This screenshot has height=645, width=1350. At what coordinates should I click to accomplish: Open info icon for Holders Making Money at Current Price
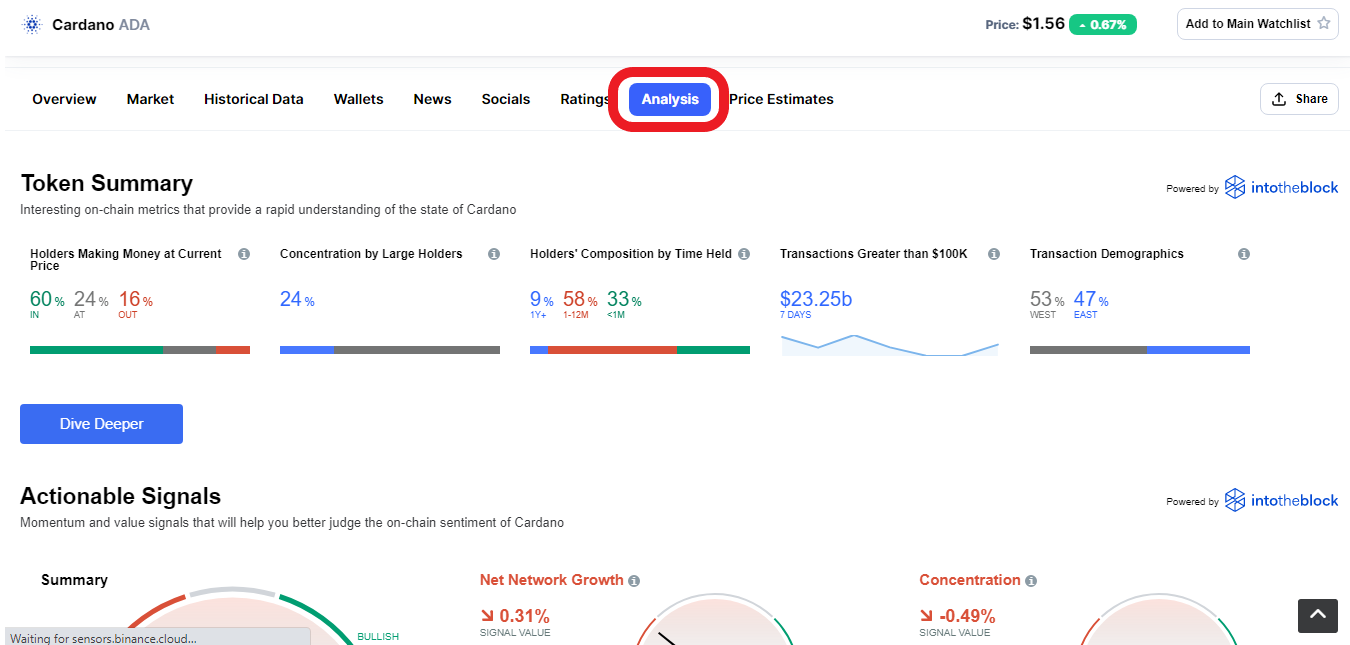pyautogui.click(x=244, y=254)
